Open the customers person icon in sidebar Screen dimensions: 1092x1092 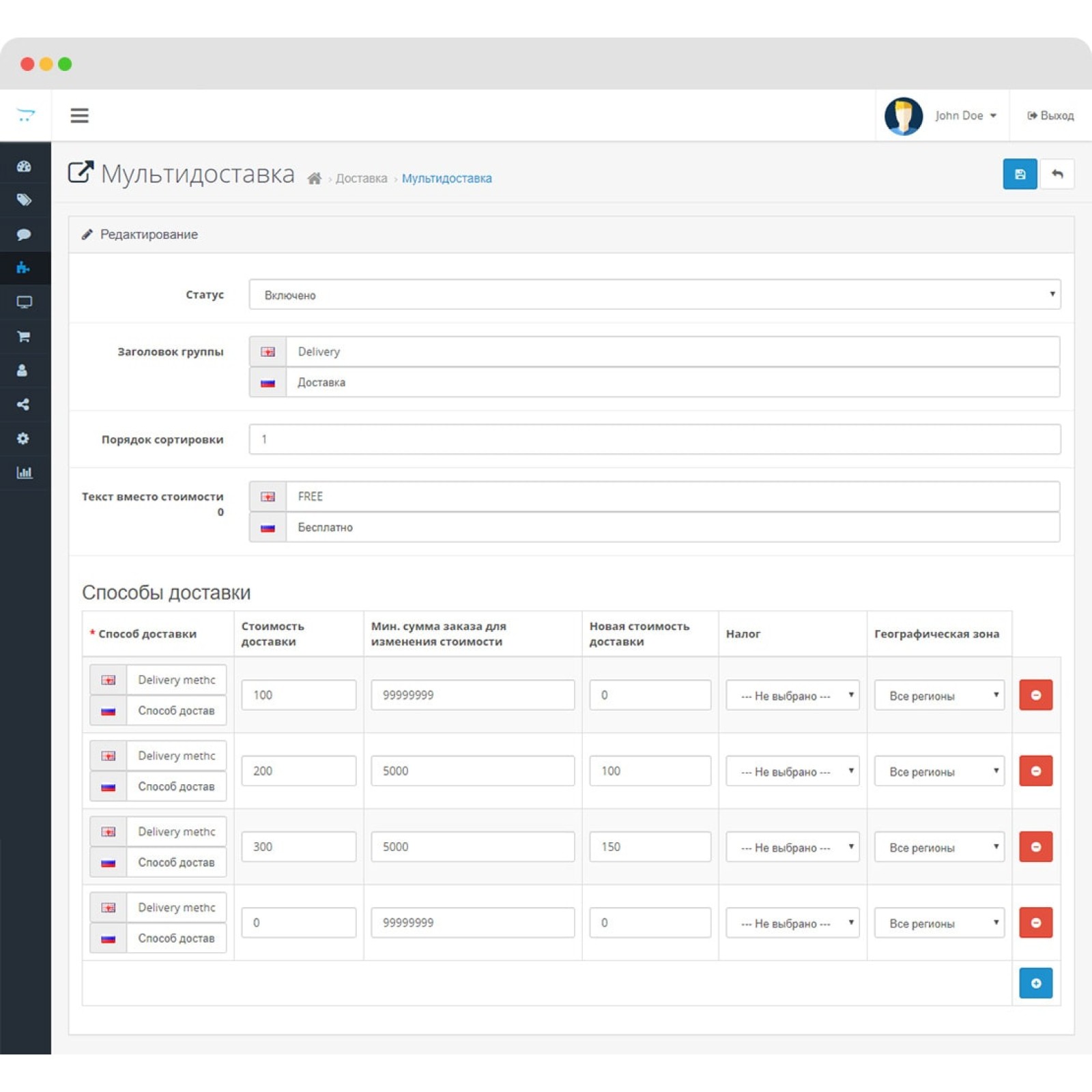23,370
